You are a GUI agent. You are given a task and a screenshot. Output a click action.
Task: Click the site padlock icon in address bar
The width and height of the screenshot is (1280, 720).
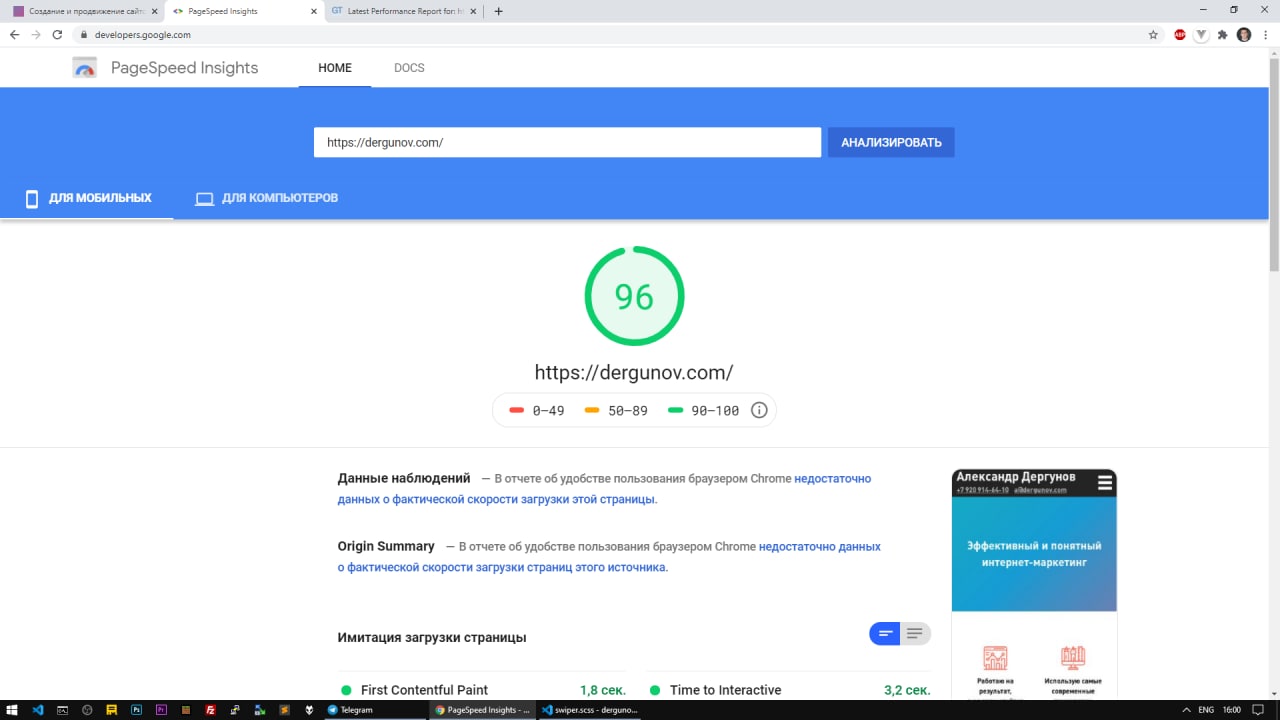[x=84, y=34]
